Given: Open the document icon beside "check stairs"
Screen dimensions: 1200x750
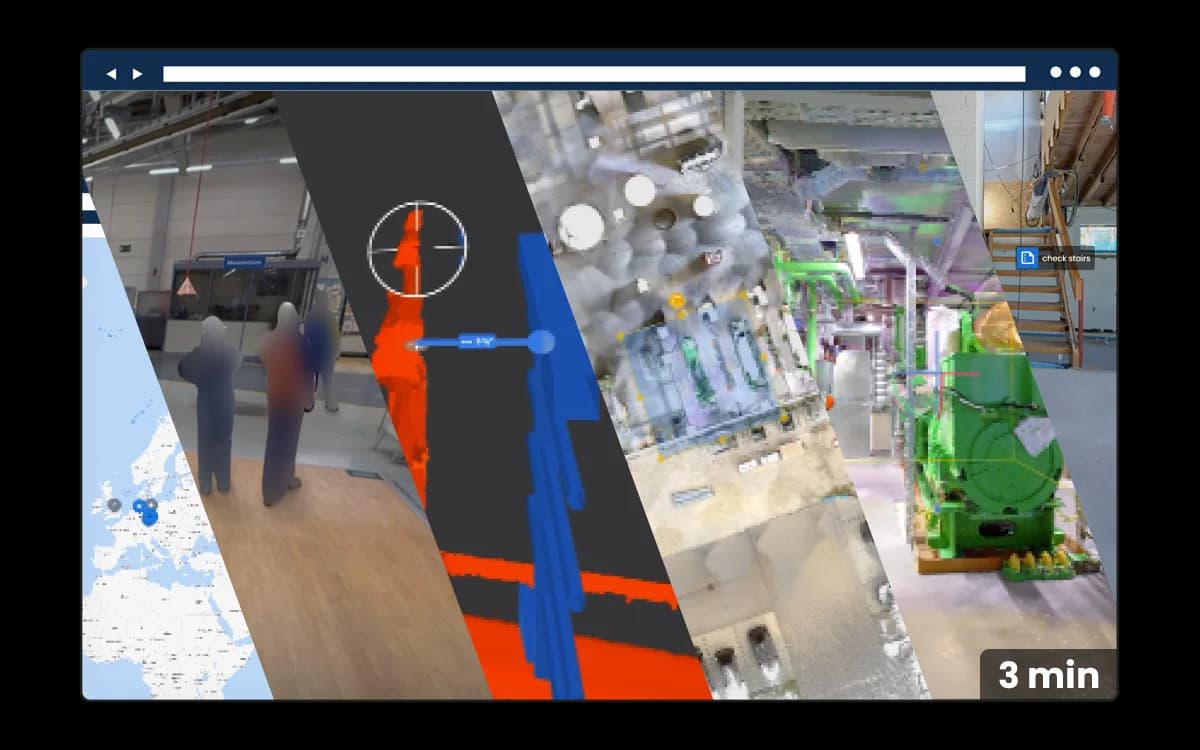Looking at the screenshot, I should [x=1026, y=259].
